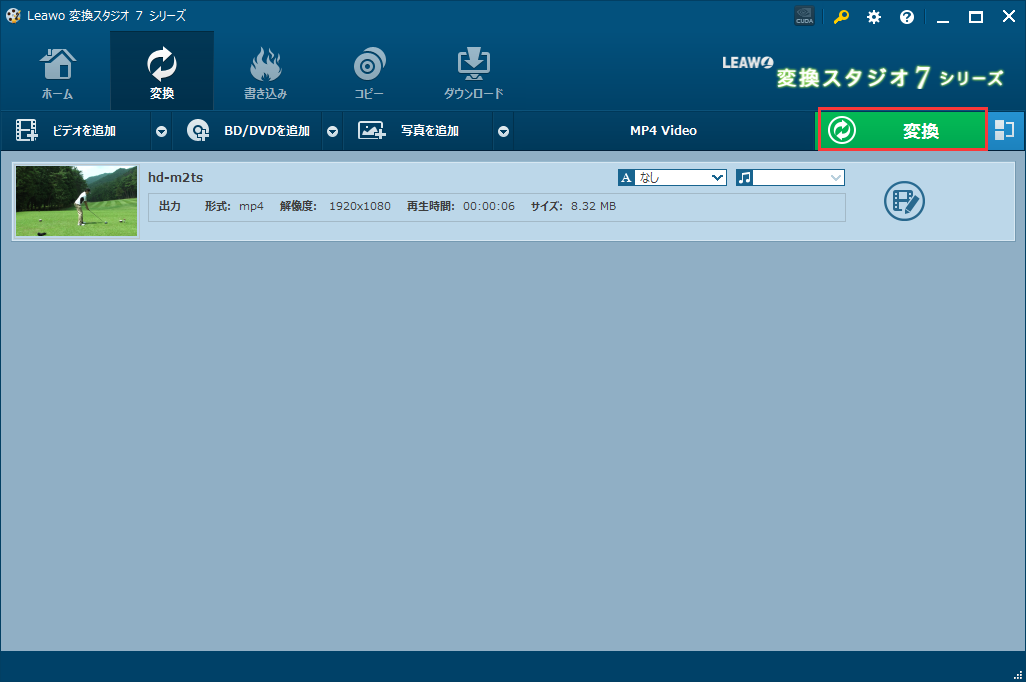Image resolution: width=1026 pixels, height=682 pixels.
Task: Click the help question mark icon
Action: pyautogui.click(x=907, y=16)
